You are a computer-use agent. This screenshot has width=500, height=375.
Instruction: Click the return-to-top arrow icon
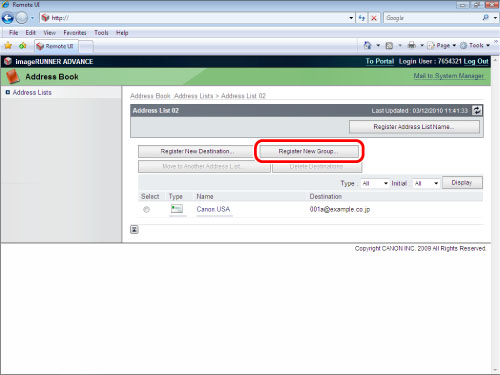(x=134, y=229)
